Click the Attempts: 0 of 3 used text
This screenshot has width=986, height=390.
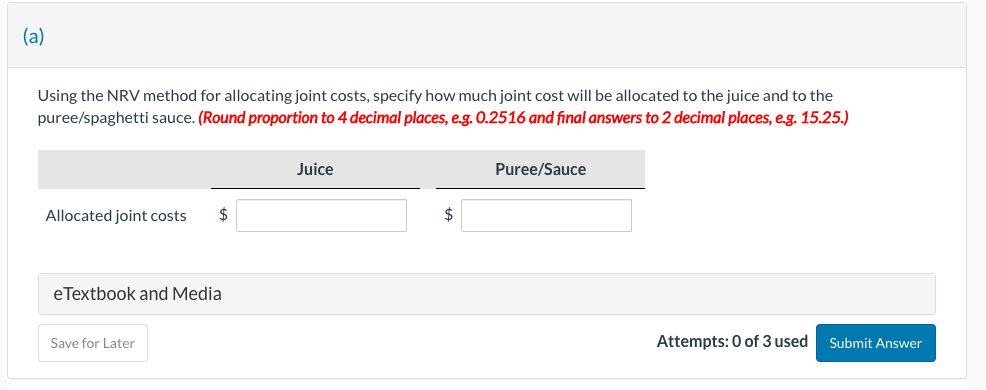(732, 342)
